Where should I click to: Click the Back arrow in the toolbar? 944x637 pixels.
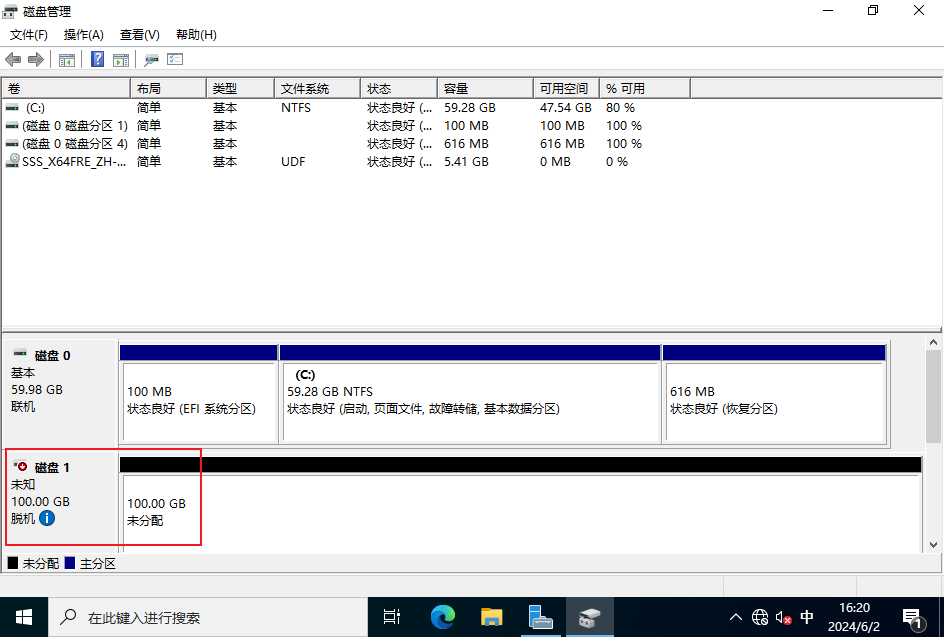pos(13,60)
